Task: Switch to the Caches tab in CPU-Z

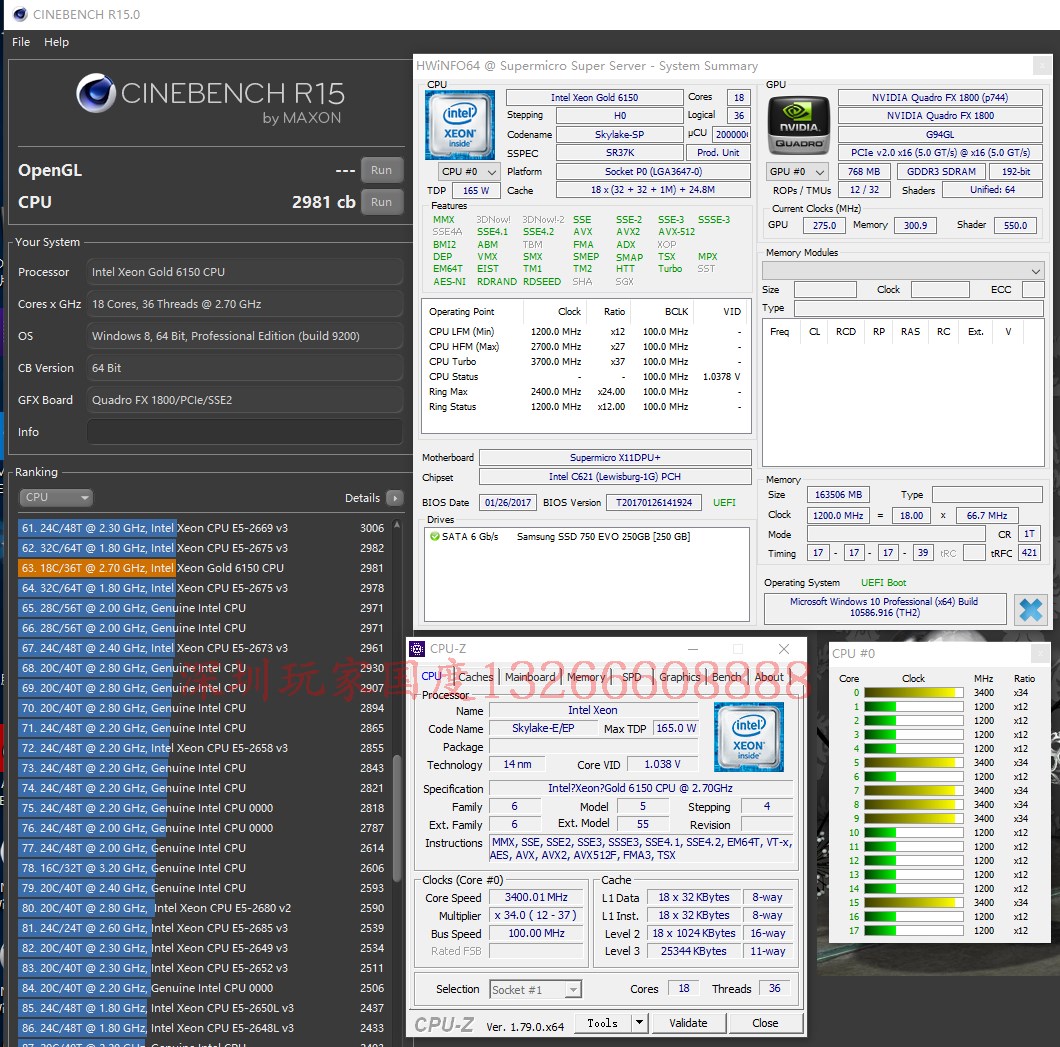Action: pos(475,677)
